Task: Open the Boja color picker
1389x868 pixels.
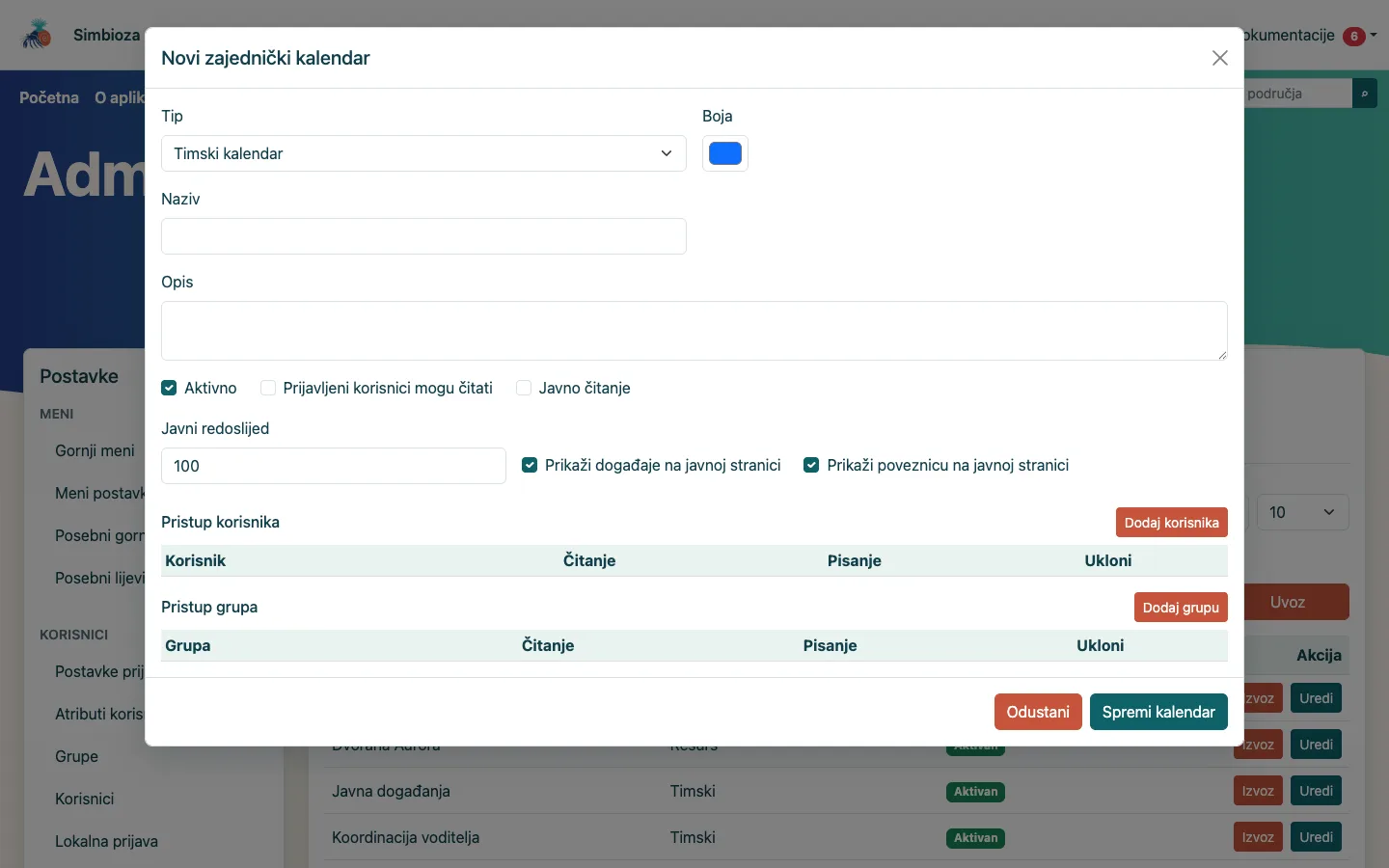Action: [725, 153]
